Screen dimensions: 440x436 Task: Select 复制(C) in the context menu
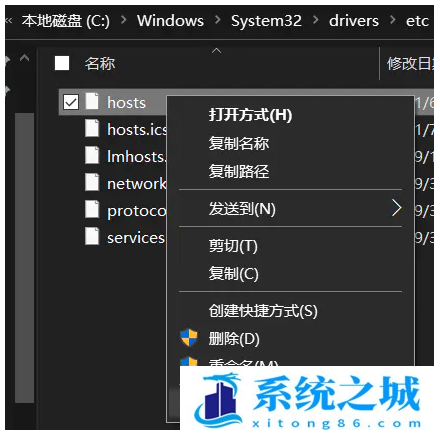click(x=233, y=274)
